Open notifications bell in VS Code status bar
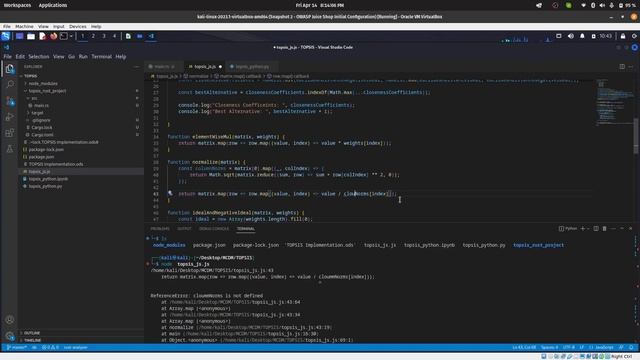The image size is (640, 360). click(x=631, y=347)
